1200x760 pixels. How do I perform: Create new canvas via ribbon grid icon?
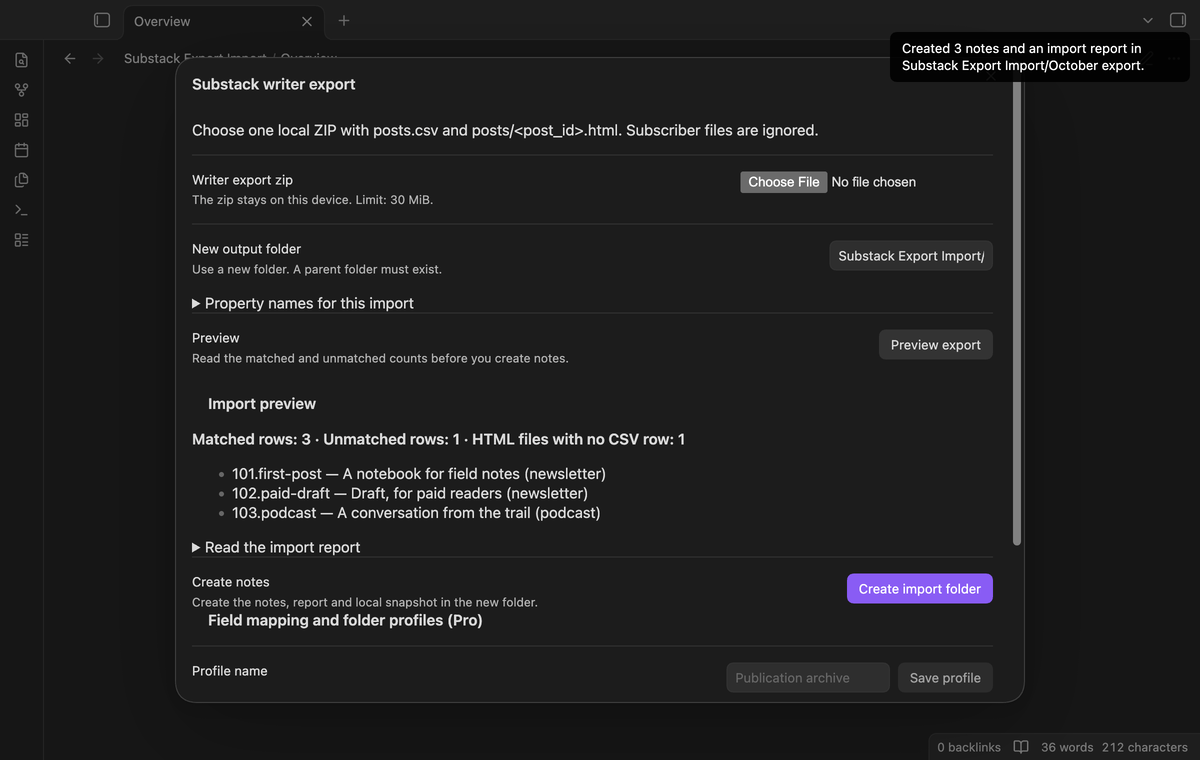pyautogui.click(x=21, y=120)
